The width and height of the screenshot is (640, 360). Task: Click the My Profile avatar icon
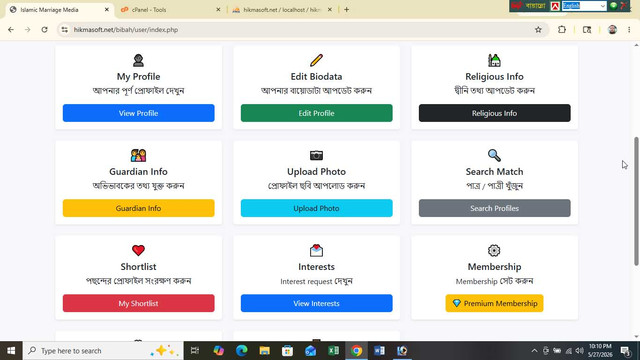click(138, 60)
